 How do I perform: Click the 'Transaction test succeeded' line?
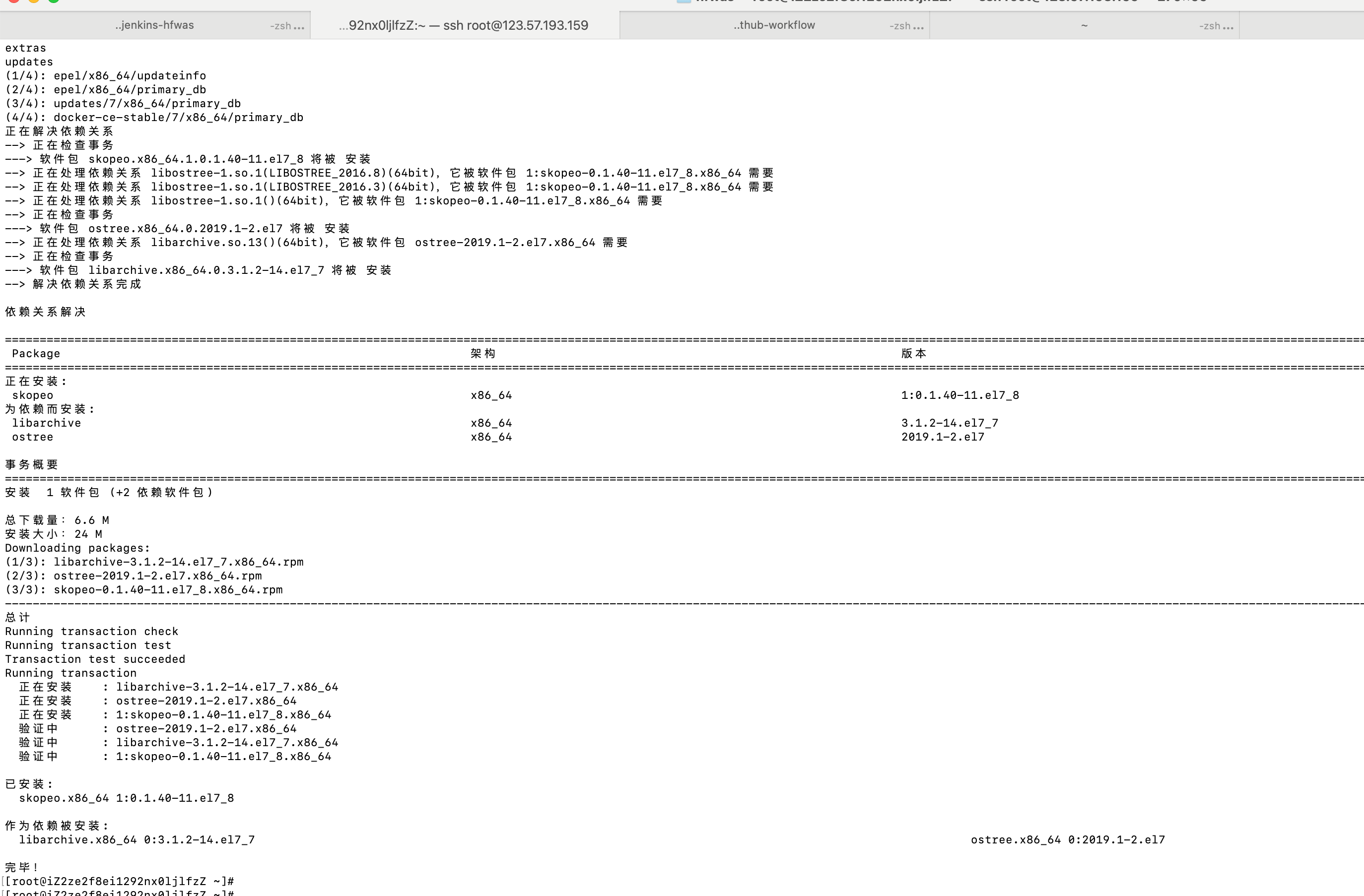pos(95,659)
